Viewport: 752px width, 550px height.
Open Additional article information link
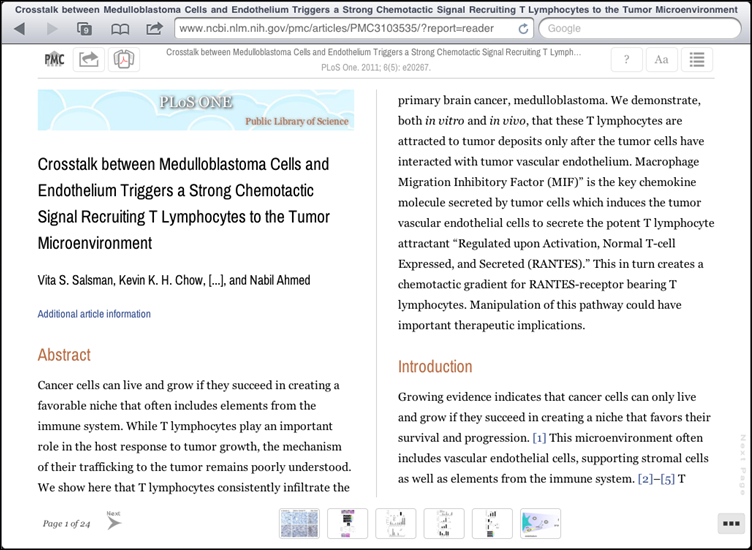pyautogui.click(x=94, y=314)
